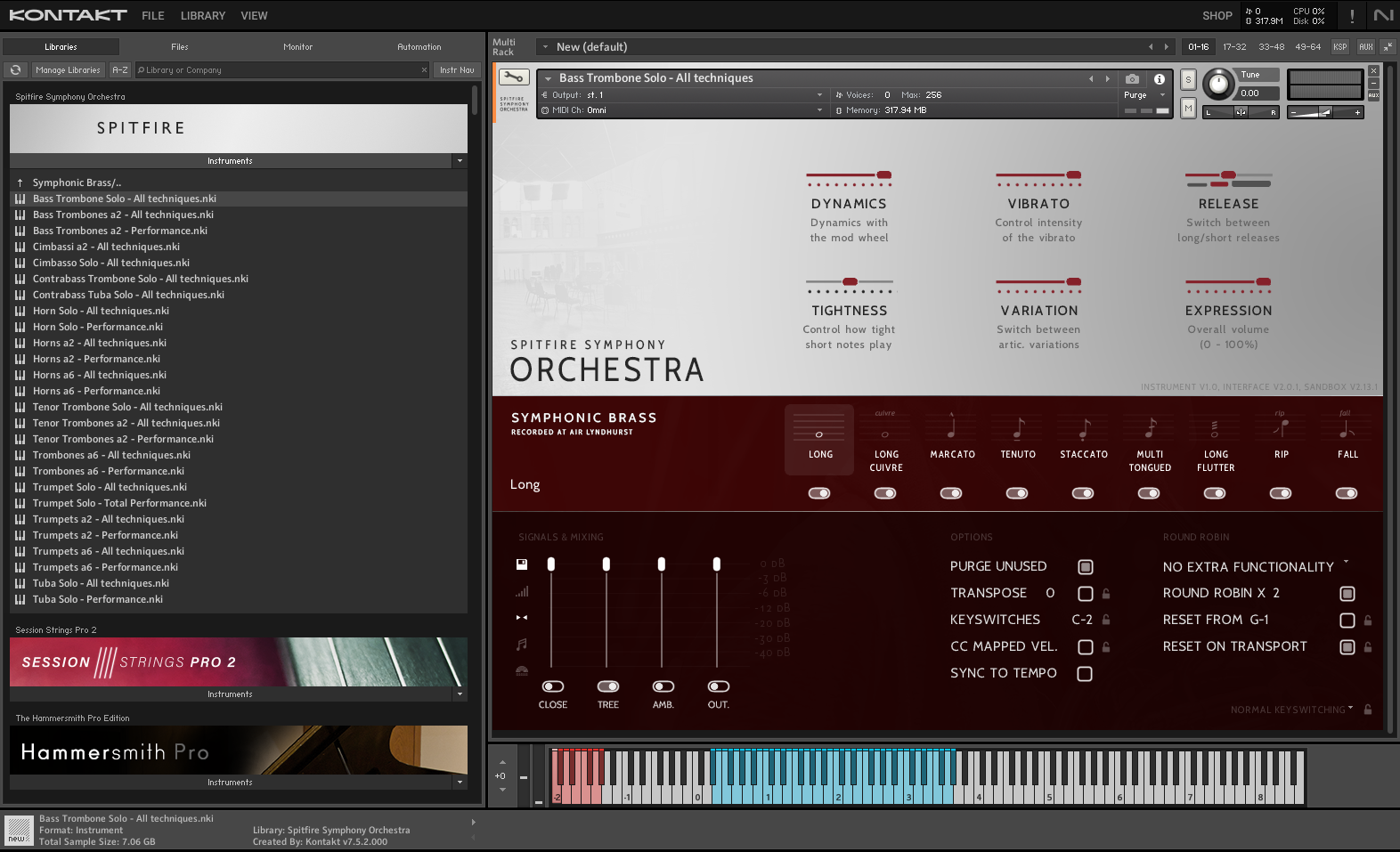1400x852 pixels.
Task: Enable the Sync to Tempo checkbox
Action: (1085, 674)
